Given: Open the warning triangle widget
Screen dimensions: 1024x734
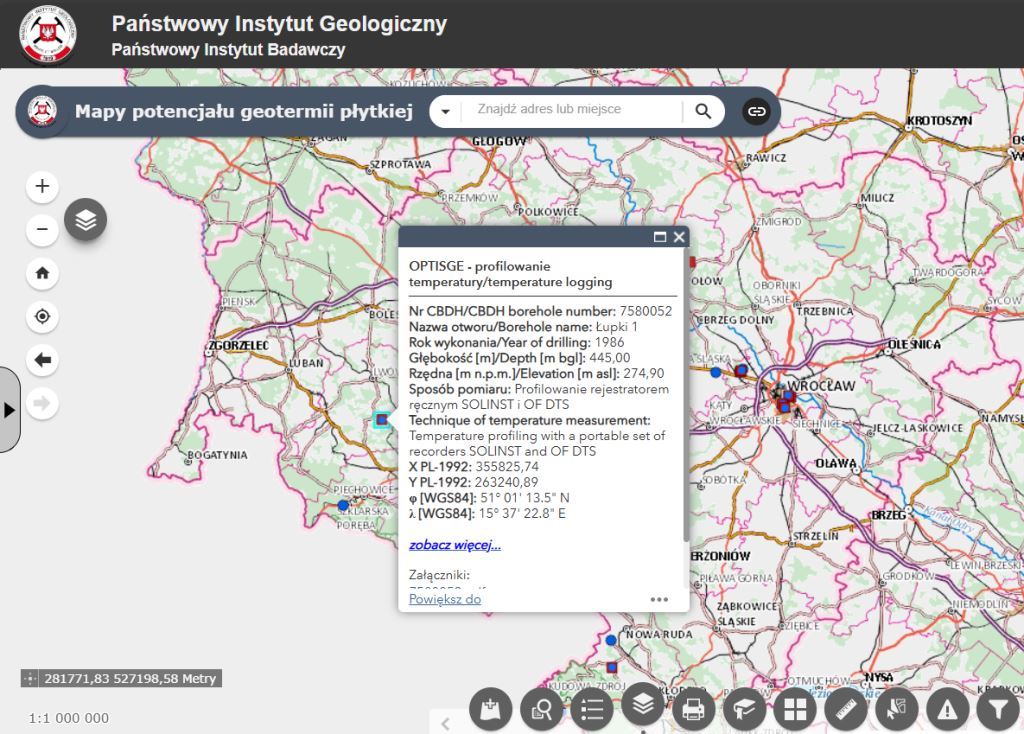Looking at the screenshot, I should point(947,709).
